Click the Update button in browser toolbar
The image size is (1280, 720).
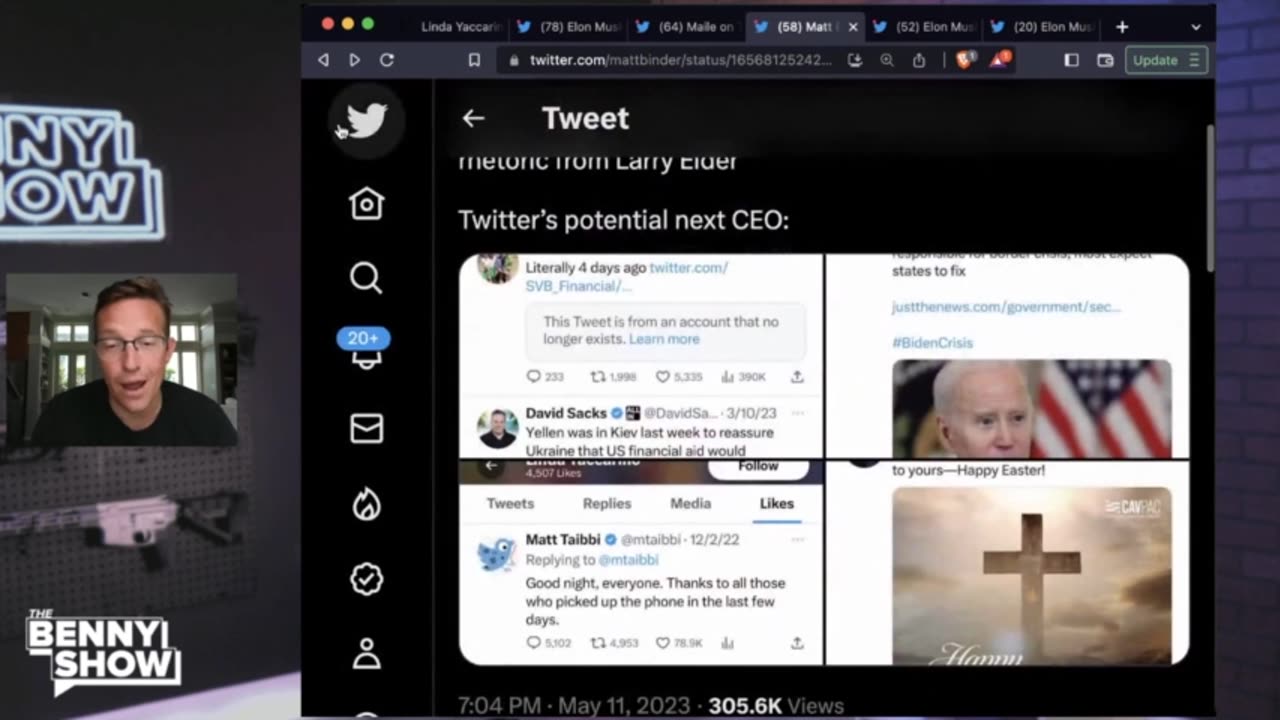pos(1166,60)
